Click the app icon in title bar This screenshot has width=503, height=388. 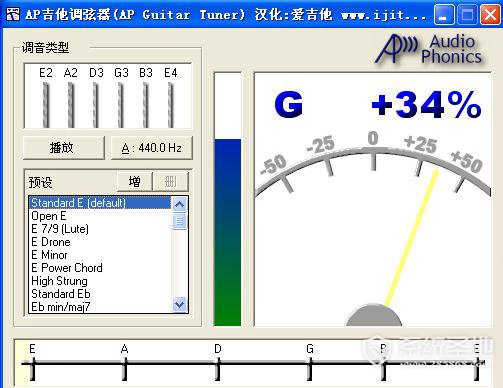[13, 14]
